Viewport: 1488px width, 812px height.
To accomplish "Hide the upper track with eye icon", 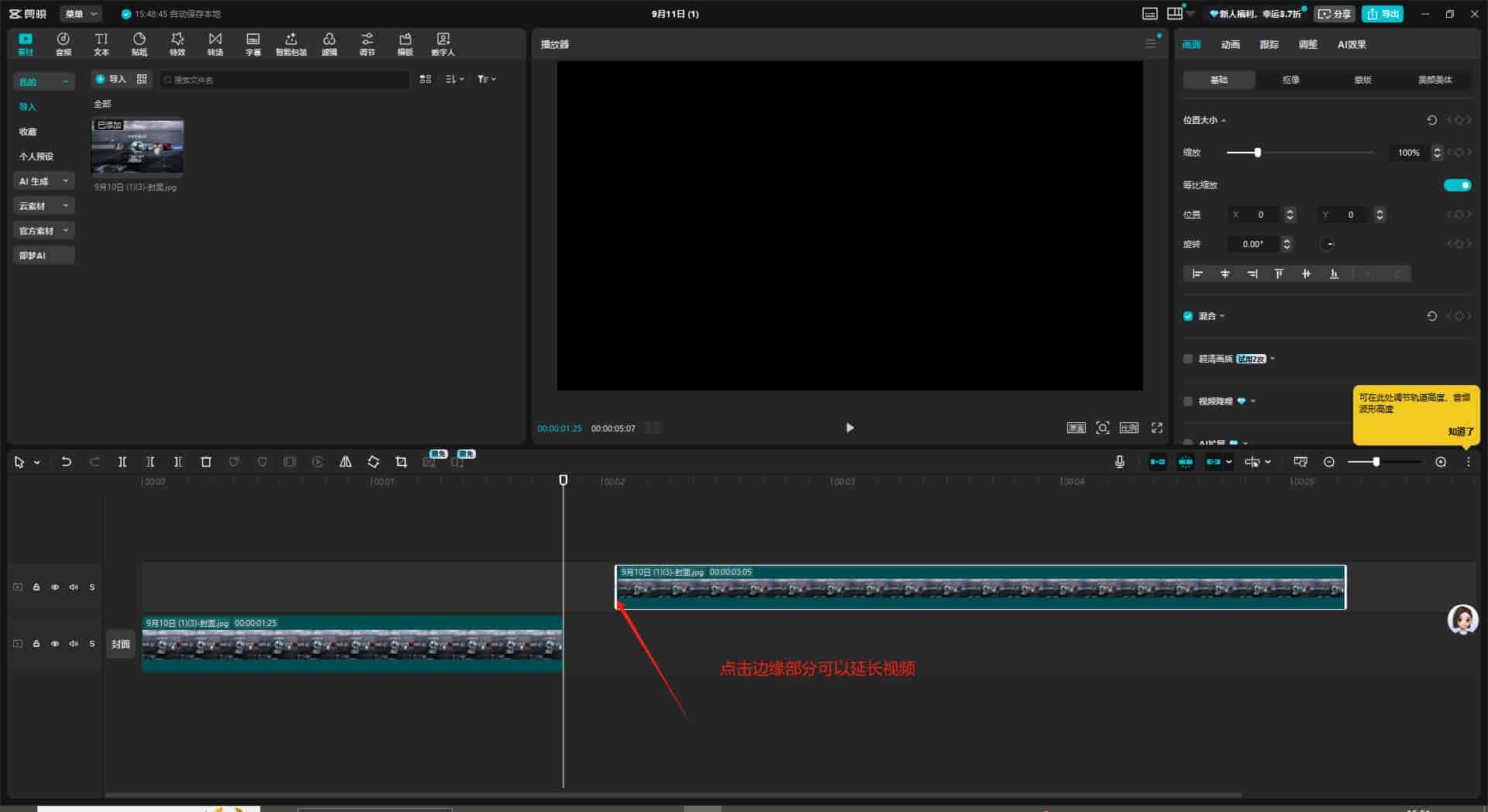I will 55,587.
